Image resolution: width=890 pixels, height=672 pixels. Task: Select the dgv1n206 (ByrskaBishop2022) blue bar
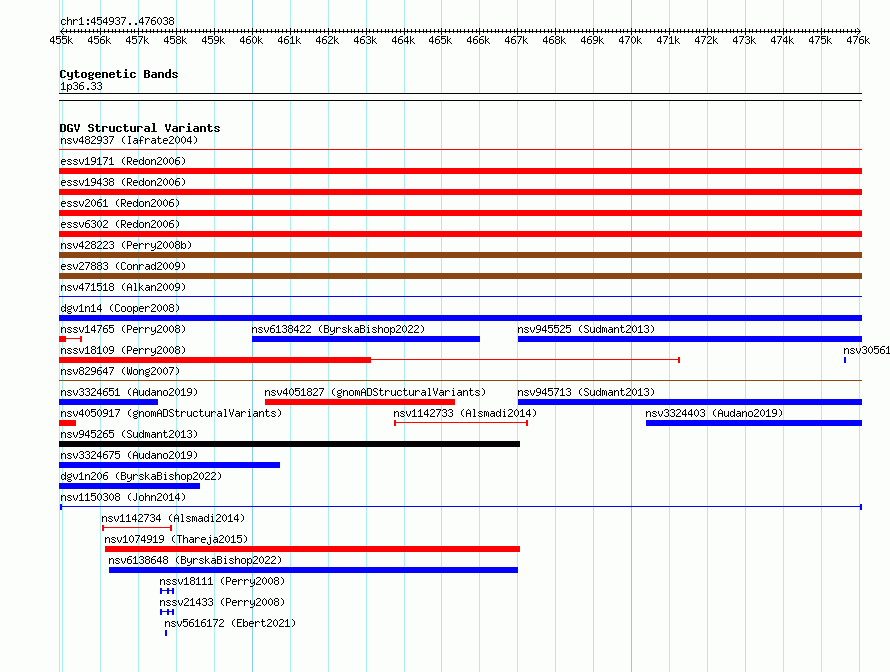point(129,486)
